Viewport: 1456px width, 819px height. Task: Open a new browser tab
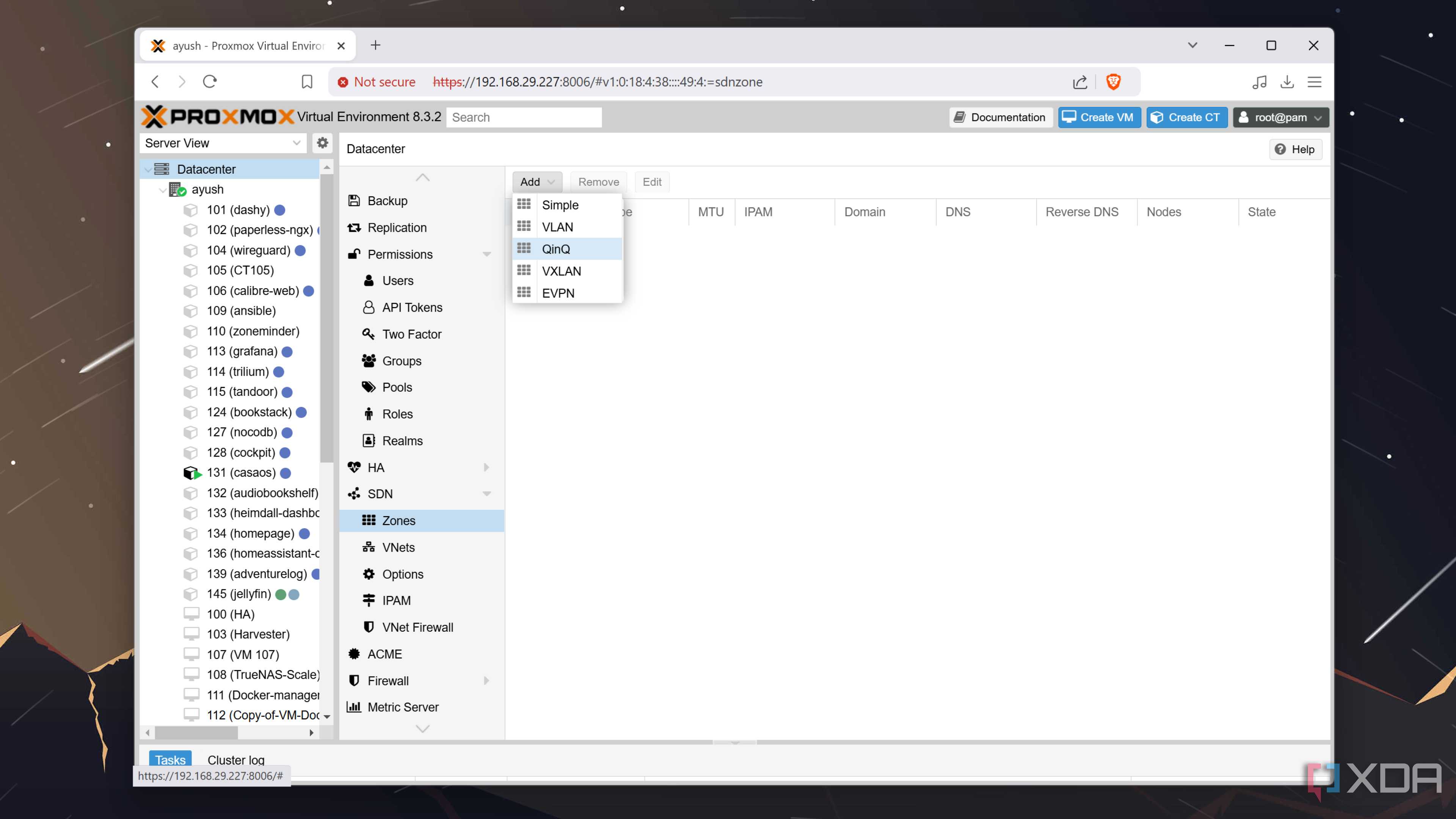click(375, 45)
